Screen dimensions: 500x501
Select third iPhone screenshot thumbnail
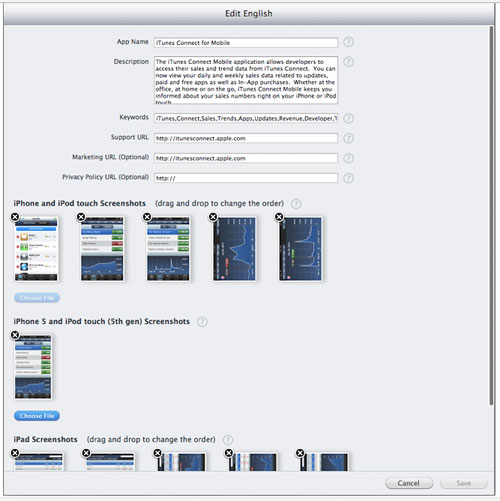[x=168, y=249]
